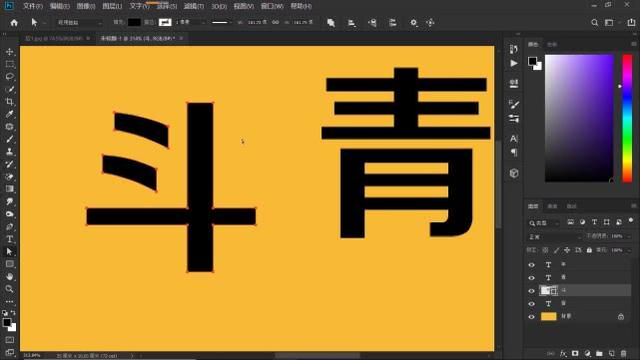Click the delete layer trash button
The height and width of the screenshot is (360, 640).
tap(623, 353)
